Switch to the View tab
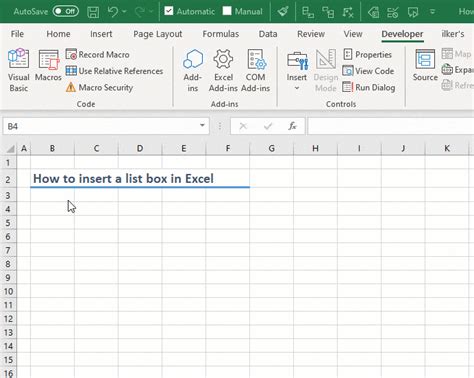 (x=353, y=34)
